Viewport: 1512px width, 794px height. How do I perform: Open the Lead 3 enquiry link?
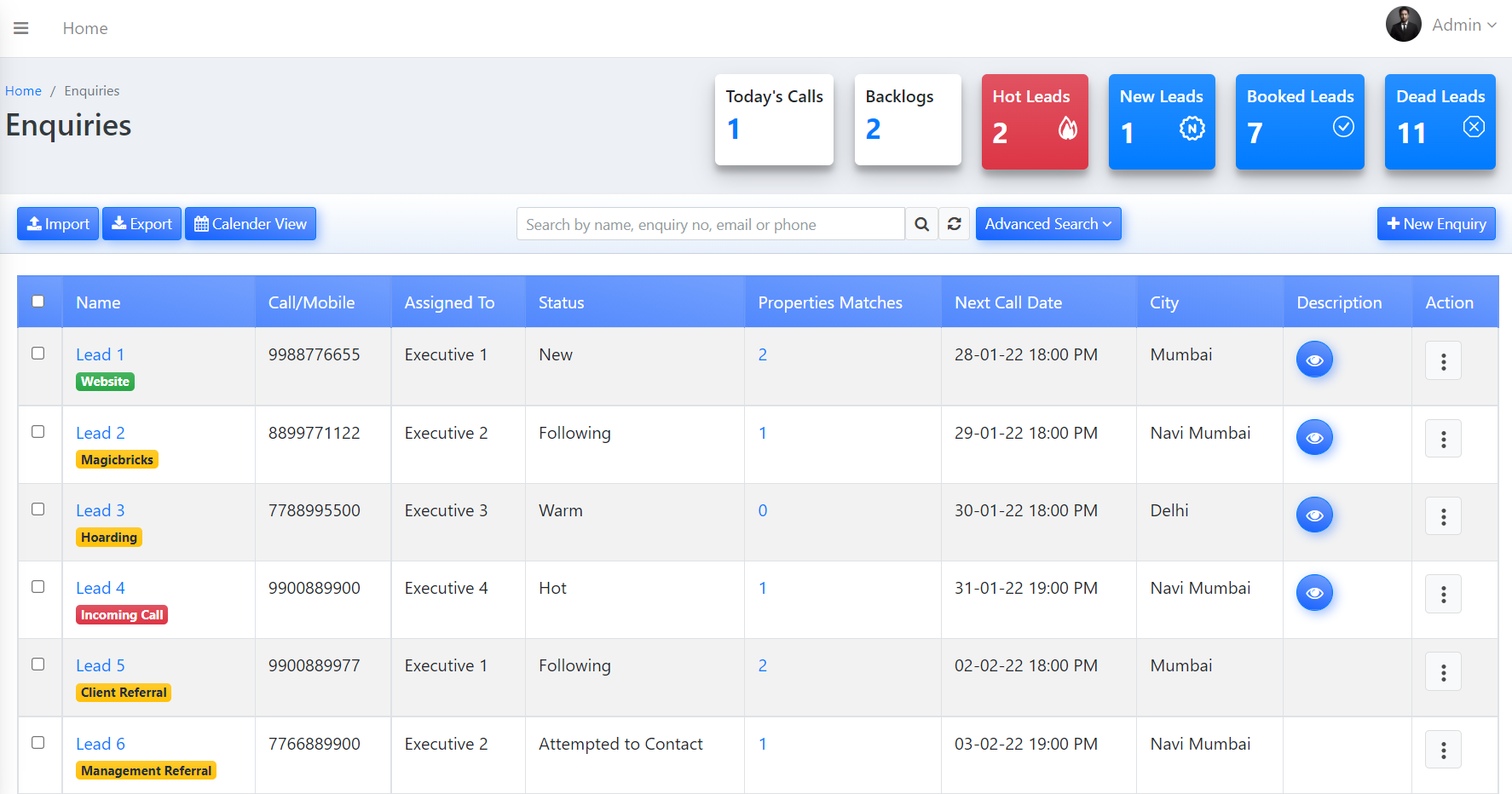[101, 510]
